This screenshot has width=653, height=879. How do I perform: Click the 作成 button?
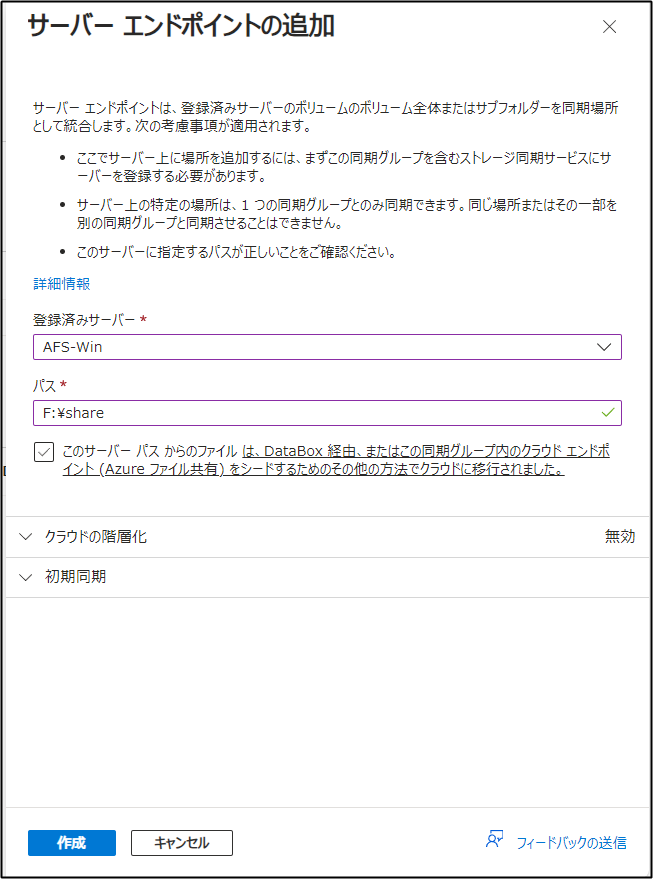(72, 843)
